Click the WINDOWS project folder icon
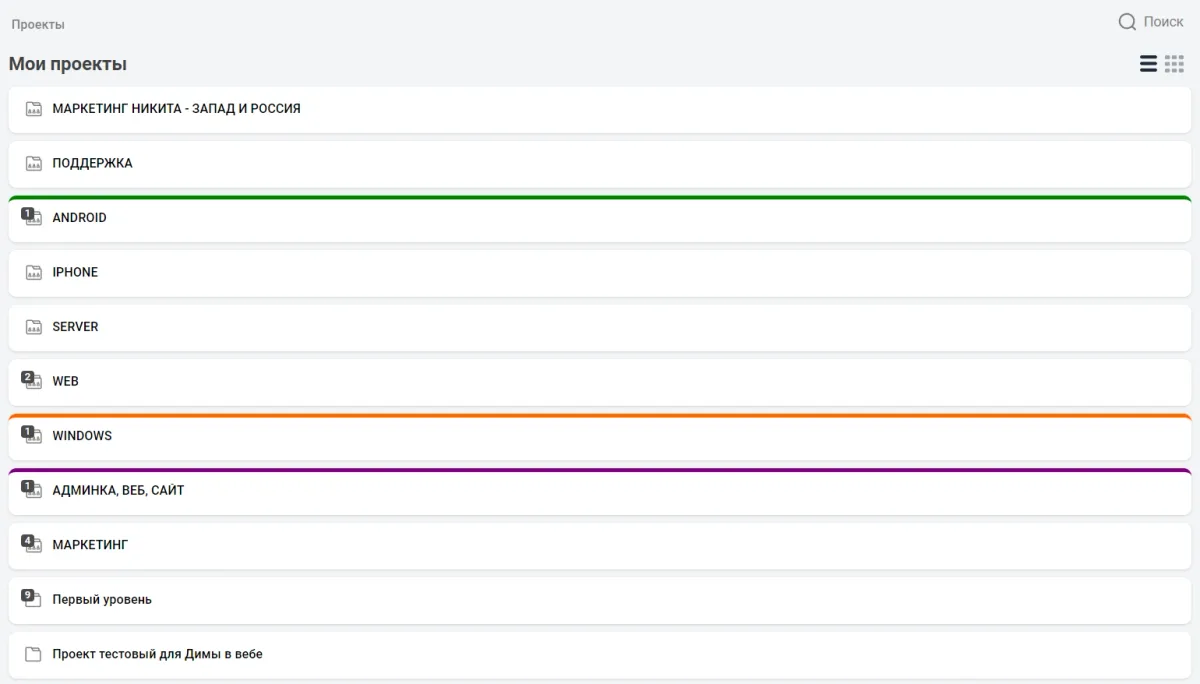This screenshot has height=684, width=1200. [33, 436]
